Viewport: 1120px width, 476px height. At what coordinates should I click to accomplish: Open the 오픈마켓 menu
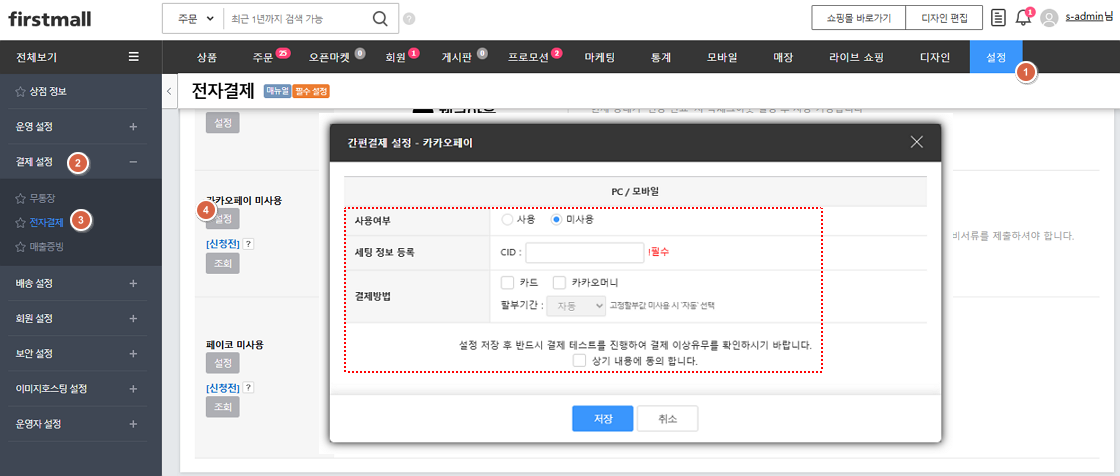[329, 57]
